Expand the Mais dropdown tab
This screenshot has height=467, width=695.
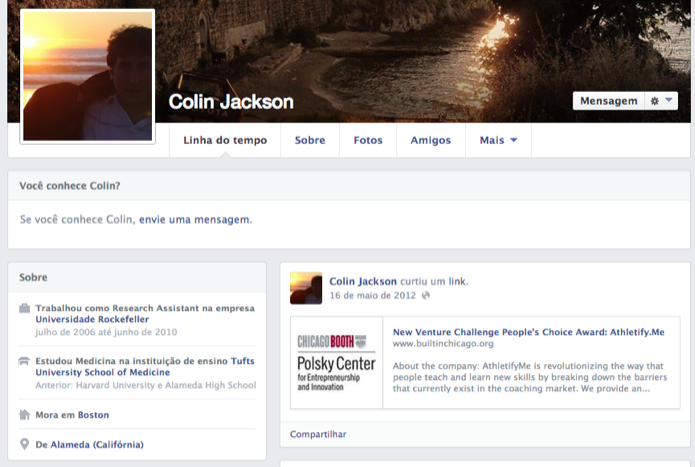click(498, 140)
